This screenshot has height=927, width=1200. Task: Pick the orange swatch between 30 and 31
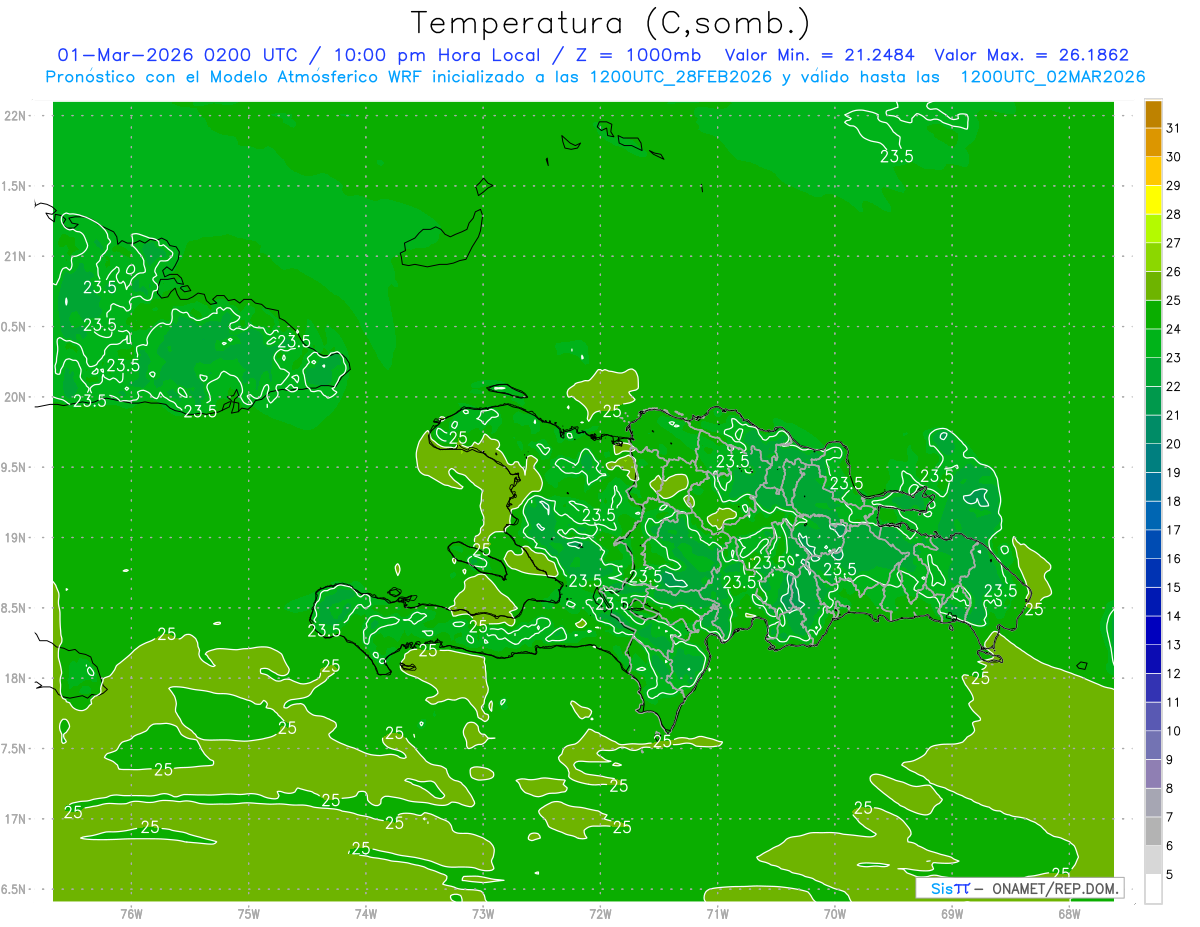pyautogui.click(x=1153, y=142)
